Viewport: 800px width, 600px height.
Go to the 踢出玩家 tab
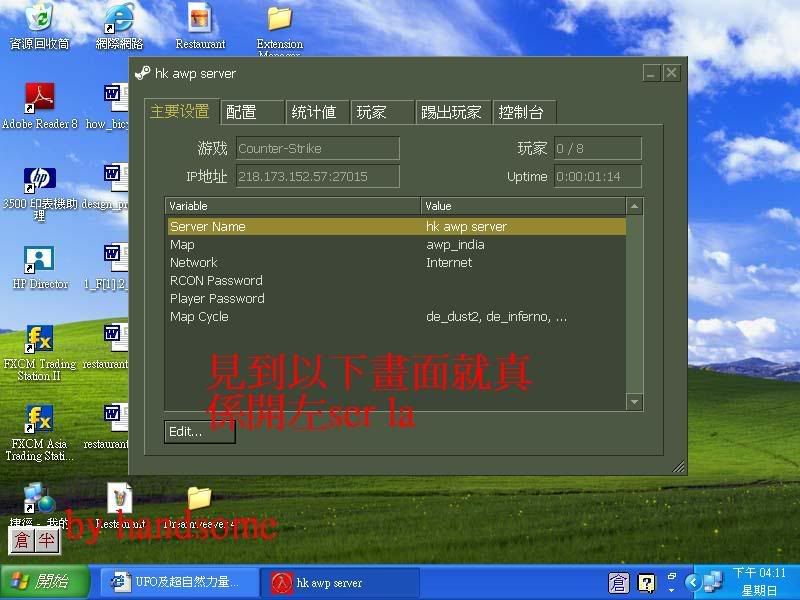453,112
